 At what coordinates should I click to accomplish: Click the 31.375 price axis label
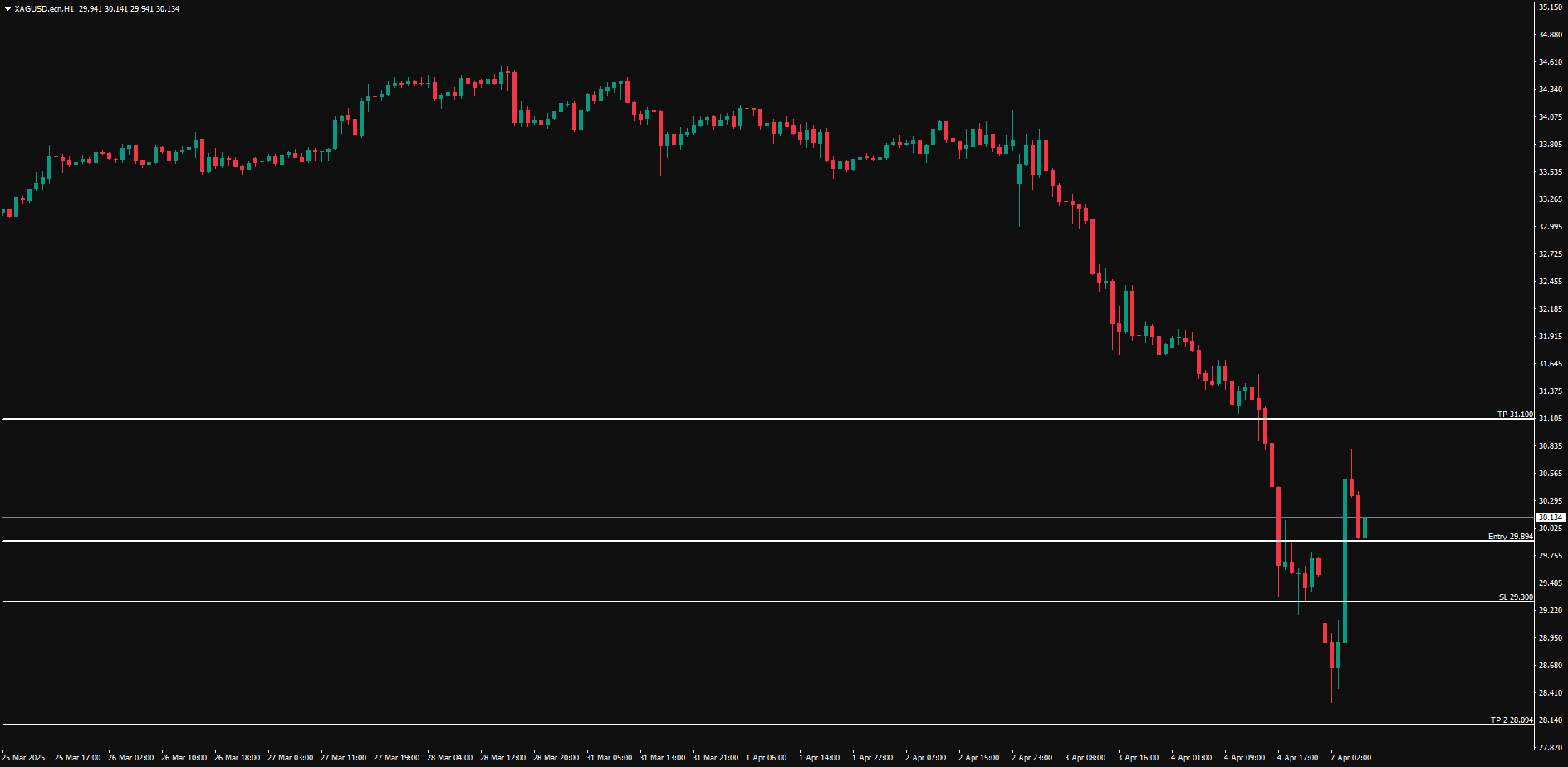click(x=1550, y=391)
